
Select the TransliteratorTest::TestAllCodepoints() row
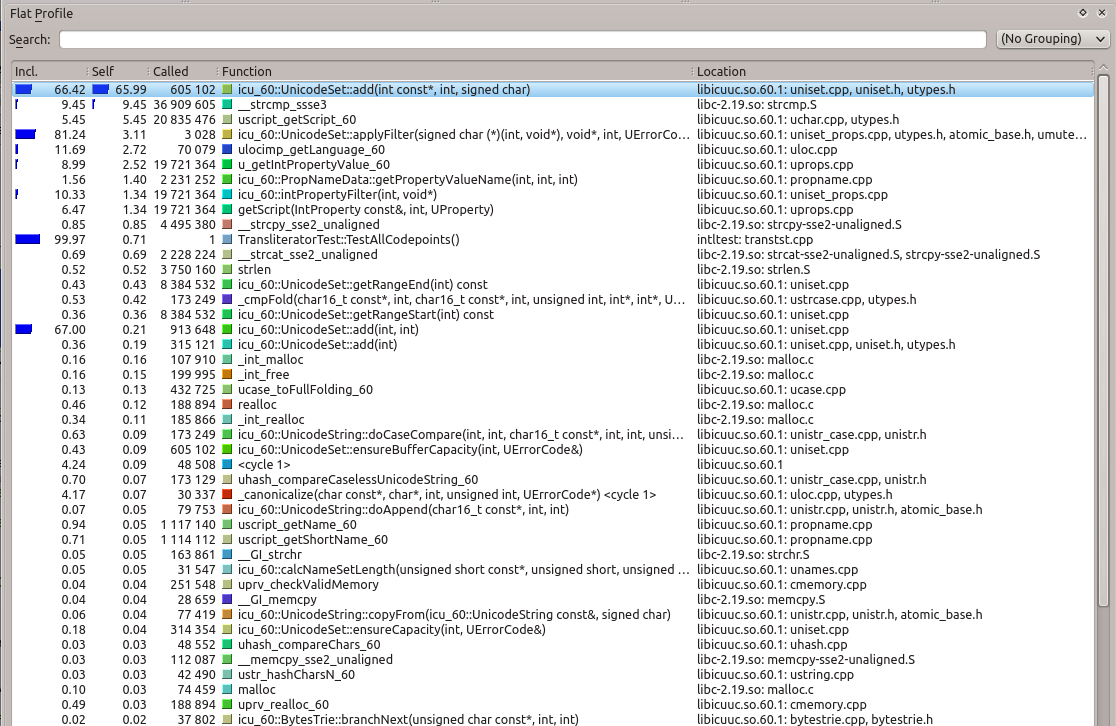coord(348,240)
